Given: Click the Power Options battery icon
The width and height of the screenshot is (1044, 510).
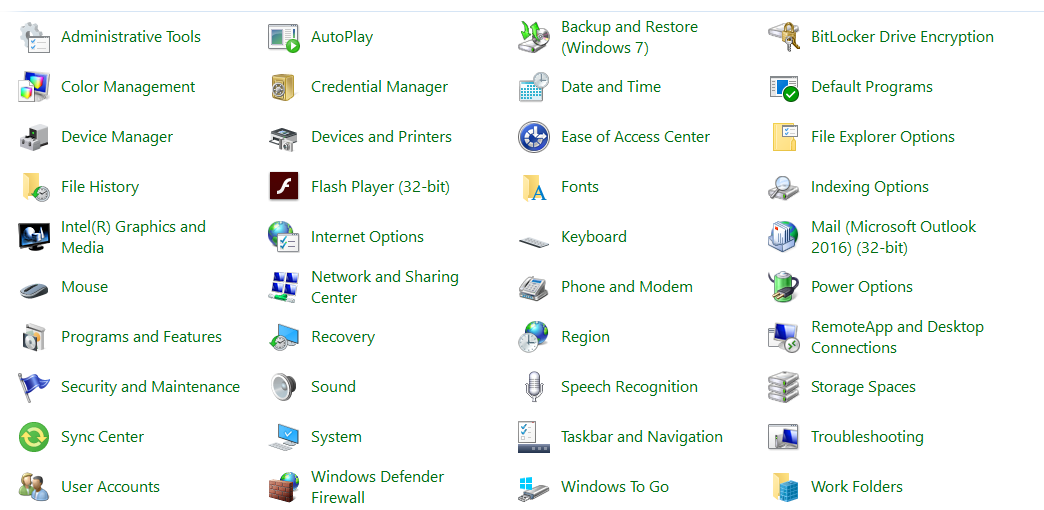Looking at the screenshot, I should [x=784, y=287].
